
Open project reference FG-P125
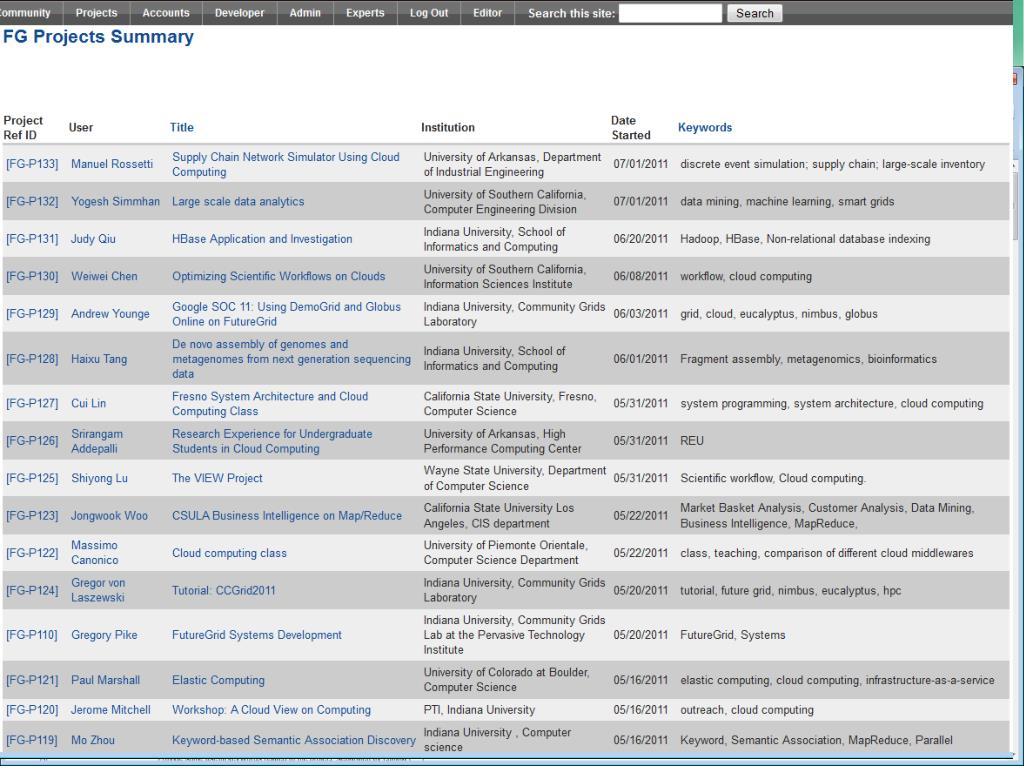pyautogui.click(x=32, y=478)
